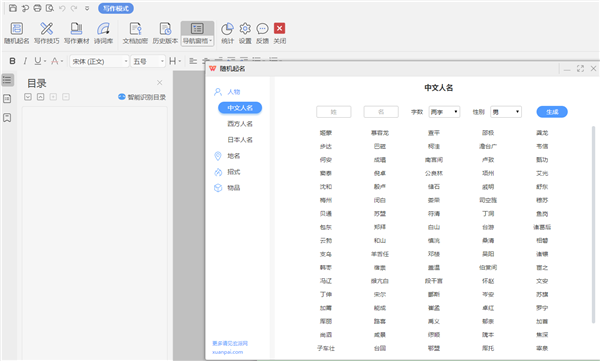Click the 姓 surname input field
Screen dimensions: 600x361
pos(334,112)
